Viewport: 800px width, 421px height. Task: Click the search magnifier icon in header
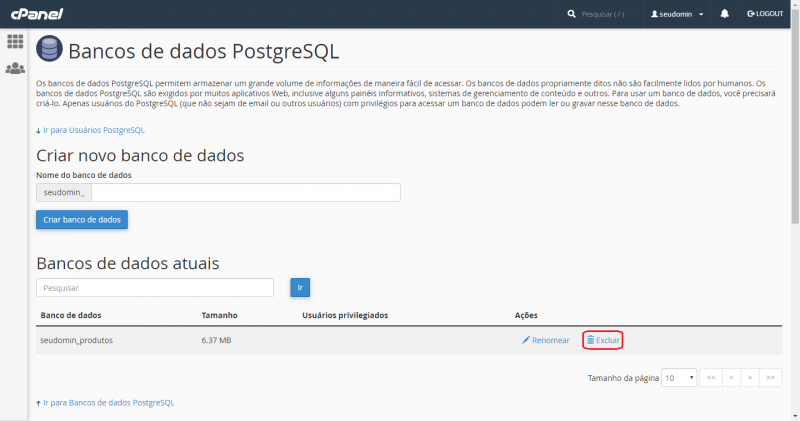click(x=571, y=14)
